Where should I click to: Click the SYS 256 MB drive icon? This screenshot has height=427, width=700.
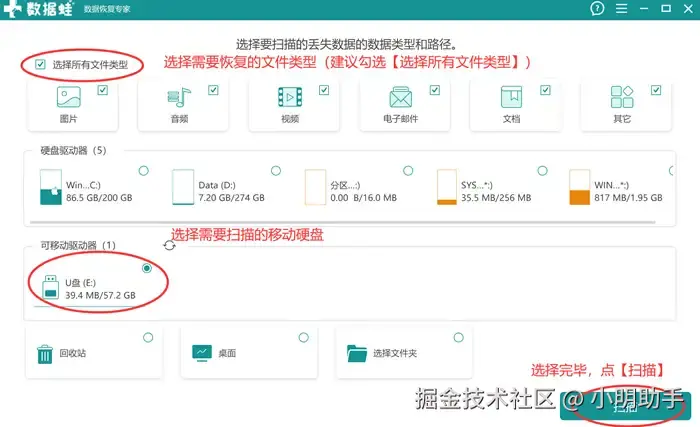tap(447, 187)
